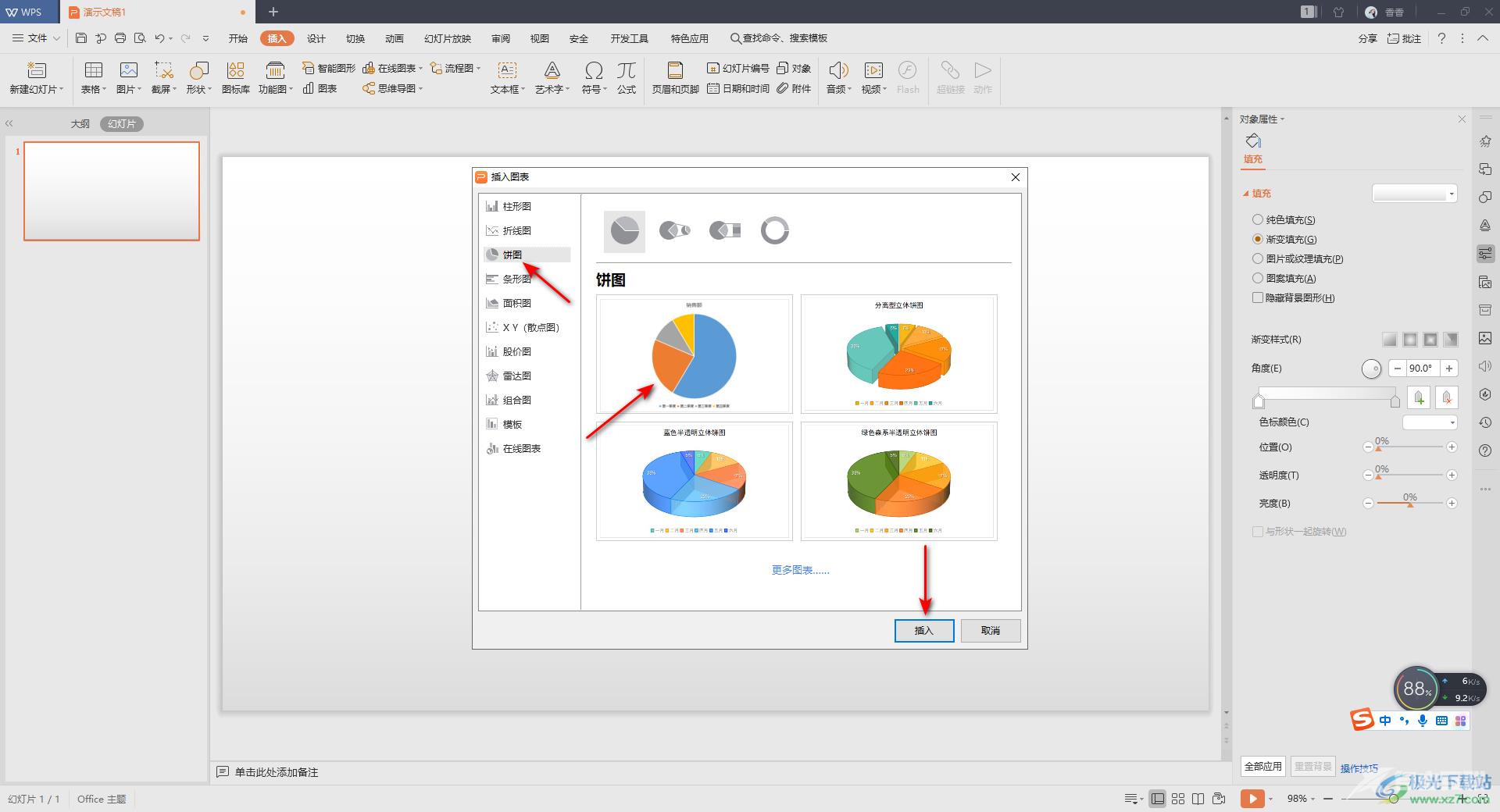Click the 插入 button in dialog
1500x812 pixels.
tap(924, 631)
